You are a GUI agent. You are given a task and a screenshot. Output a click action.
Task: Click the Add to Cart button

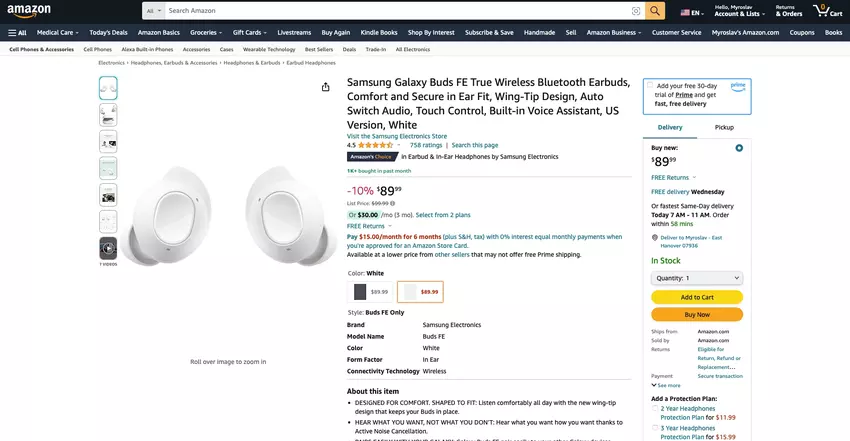(696, 297)
